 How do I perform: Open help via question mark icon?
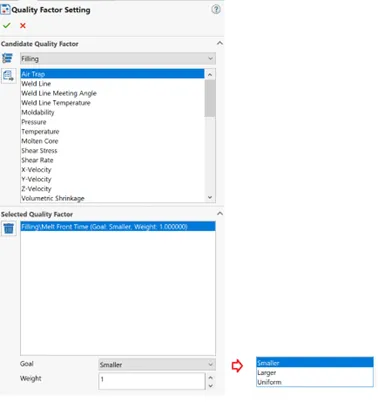pos(216,9)
